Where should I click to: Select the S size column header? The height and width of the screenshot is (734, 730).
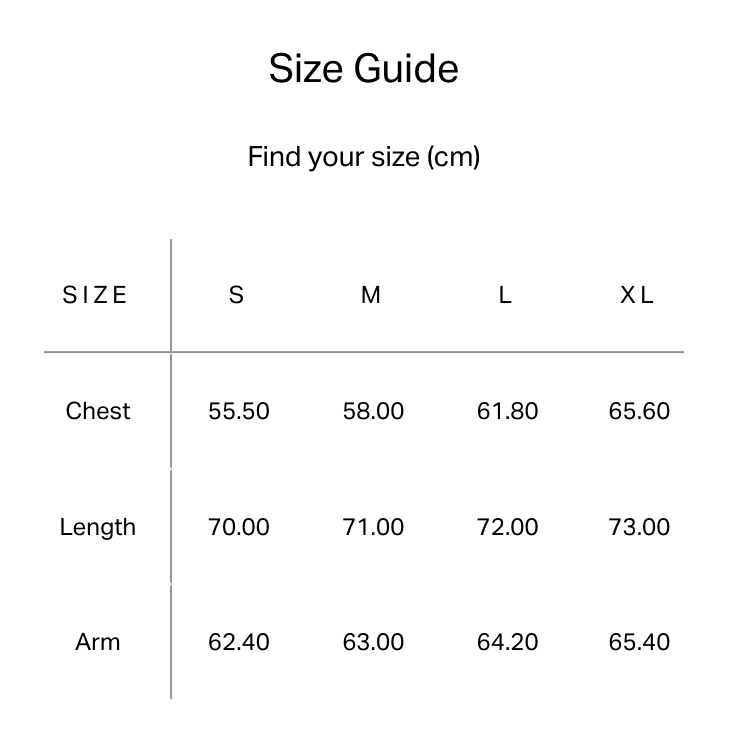coord(236,295)
